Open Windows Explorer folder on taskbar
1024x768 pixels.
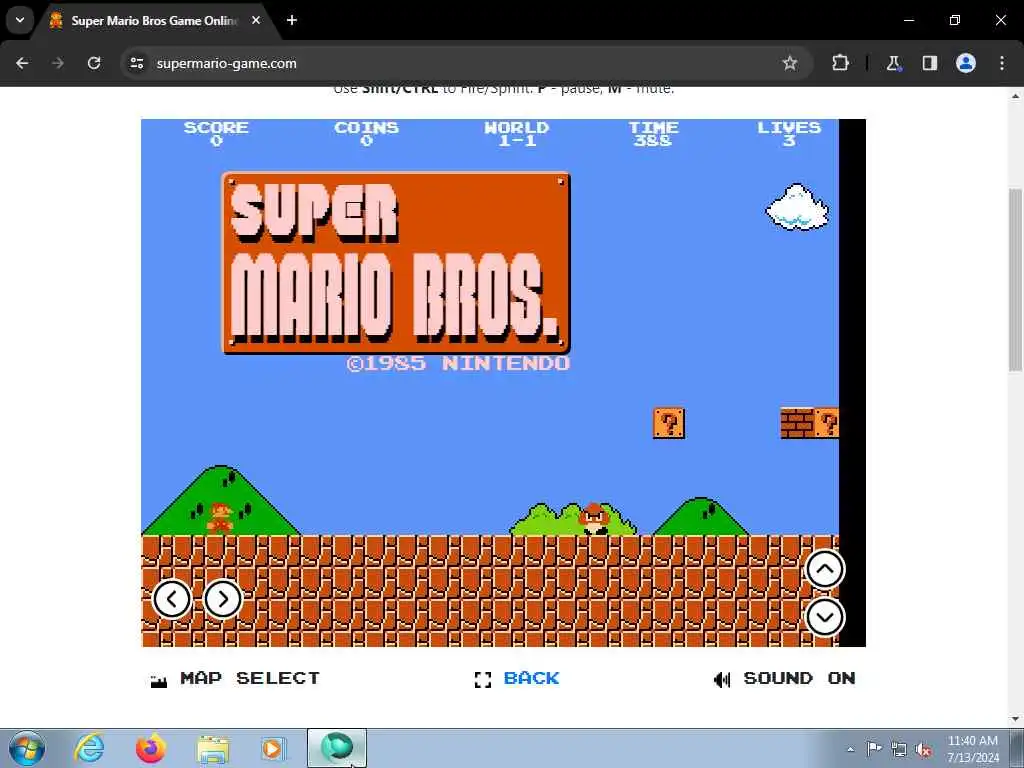coord(213,748)
